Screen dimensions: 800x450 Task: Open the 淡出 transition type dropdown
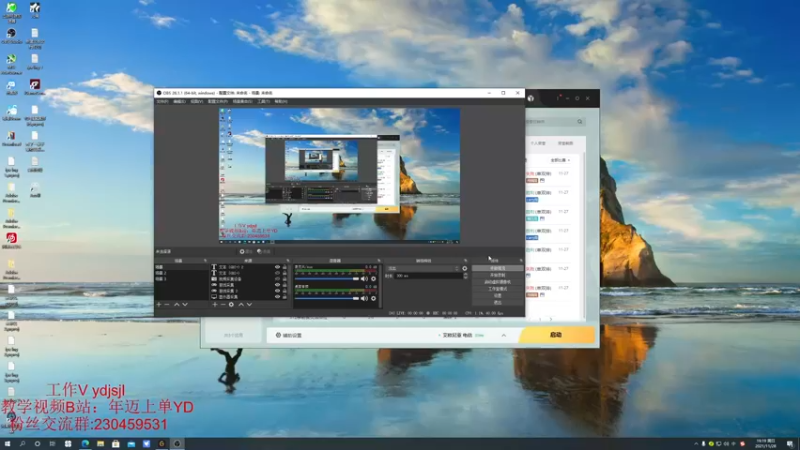pyautogui.click(x=423, y=268)
